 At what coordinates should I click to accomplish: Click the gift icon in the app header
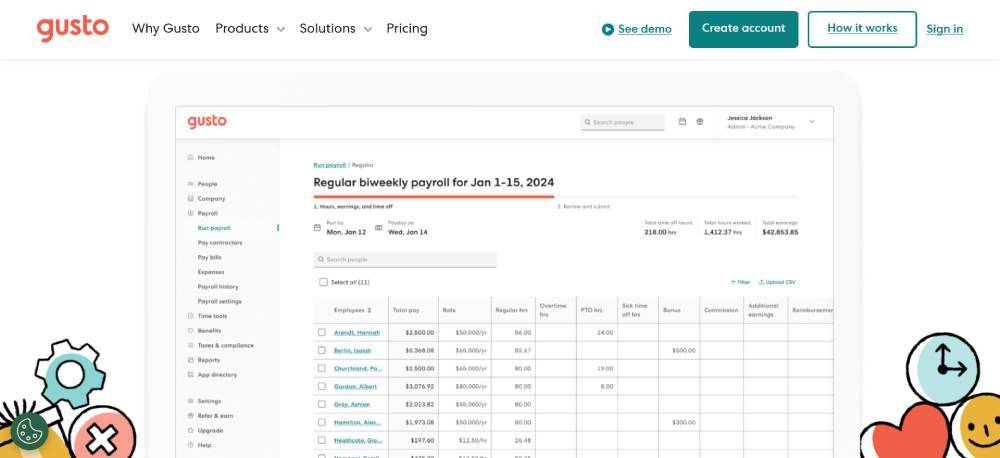(x=700, y=122)
